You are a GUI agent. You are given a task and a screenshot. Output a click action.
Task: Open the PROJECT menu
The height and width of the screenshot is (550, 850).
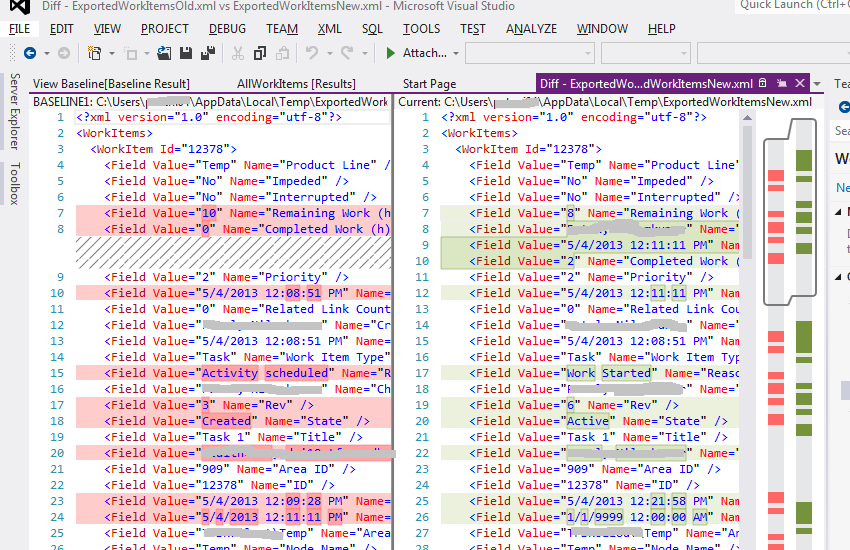(164, 29)
